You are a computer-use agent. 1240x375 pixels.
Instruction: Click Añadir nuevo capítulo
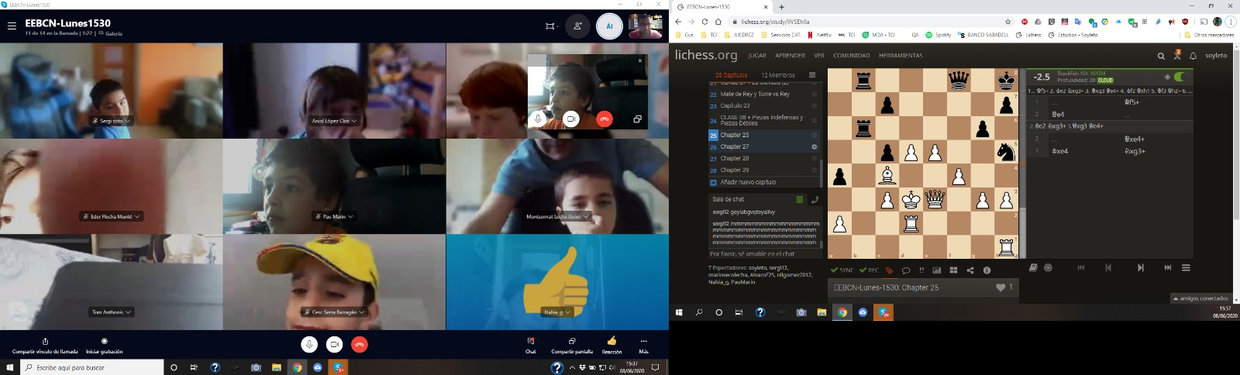764,182
